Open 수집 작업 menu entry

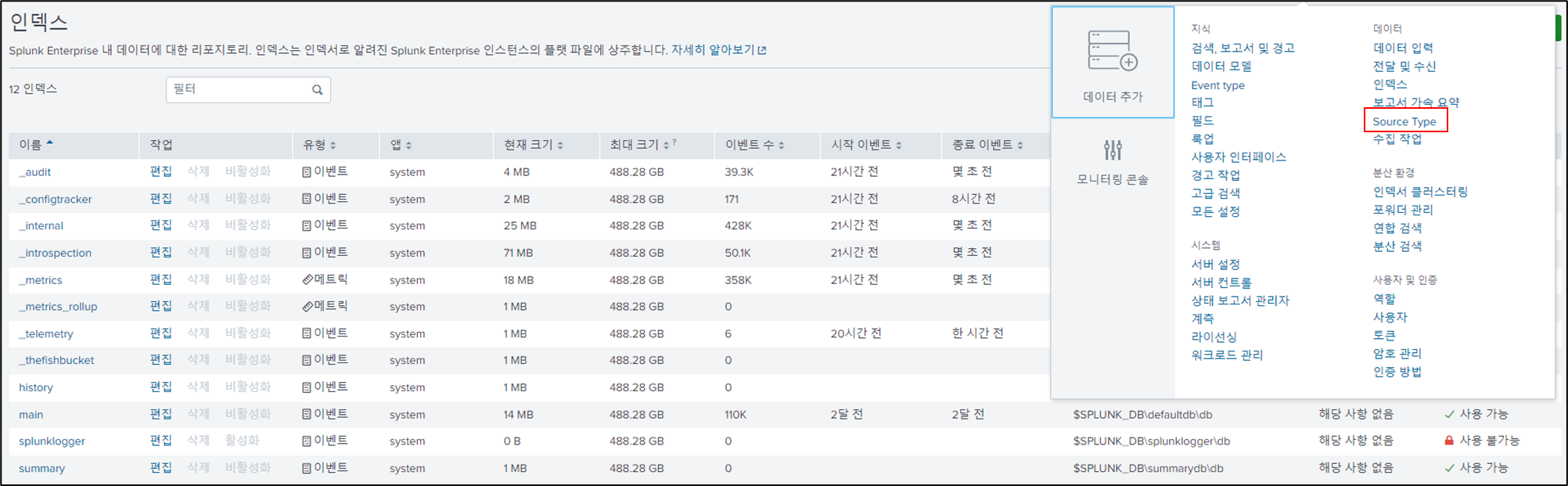click(1397, 139)
